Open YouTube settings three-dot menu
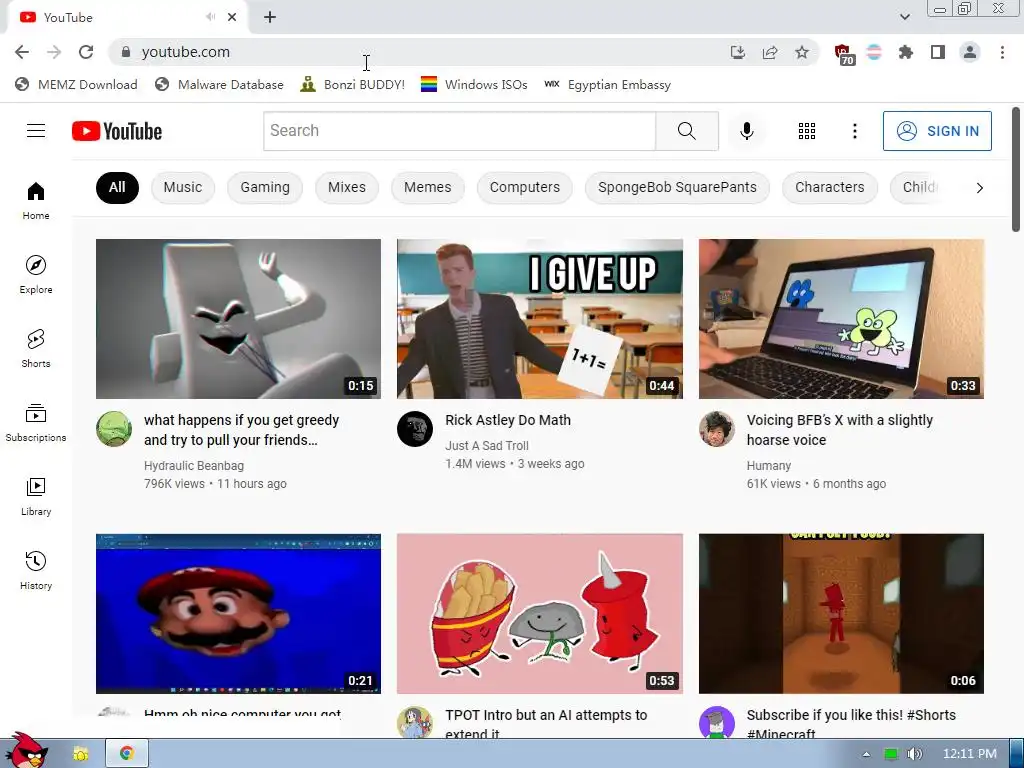Image resolution: width=1024 pixels, height=768 pixels. tap(854, 131)
